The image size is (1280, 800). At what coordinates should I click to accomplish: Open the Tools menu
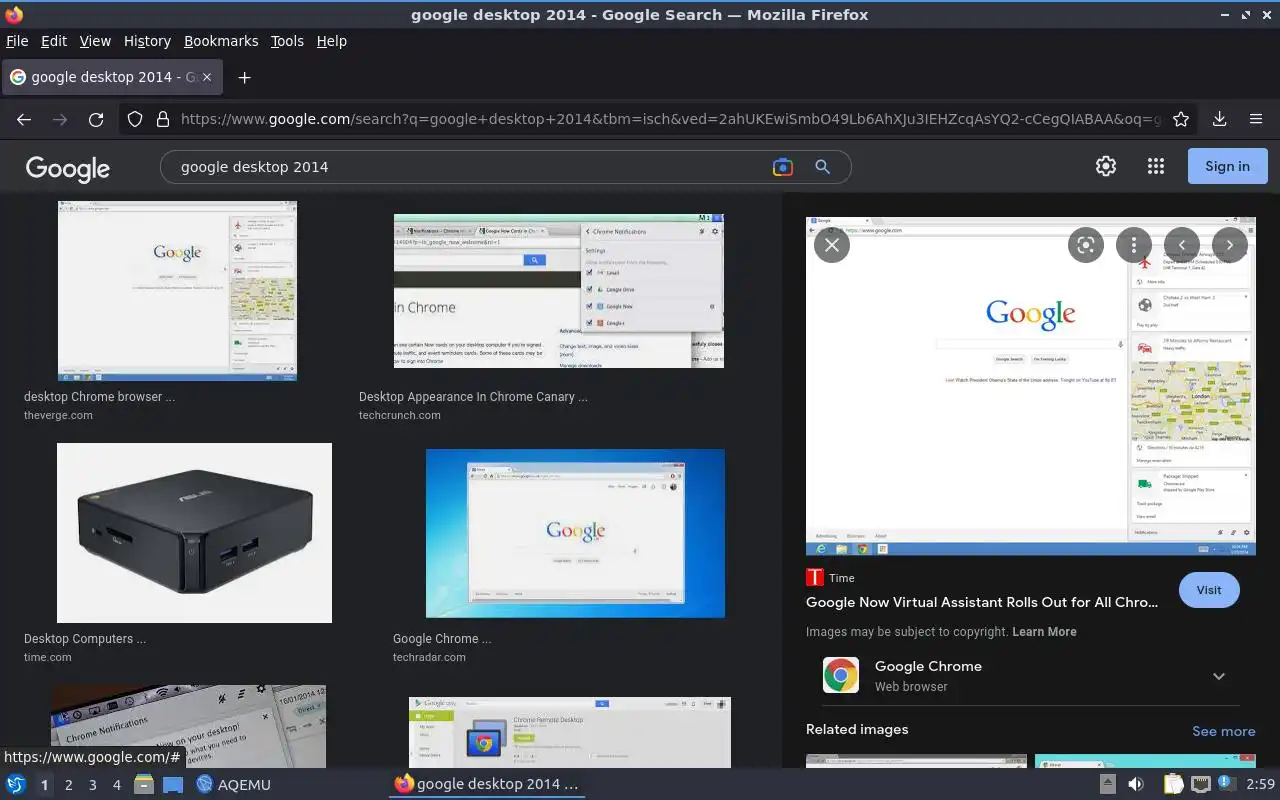pos(287,41)
